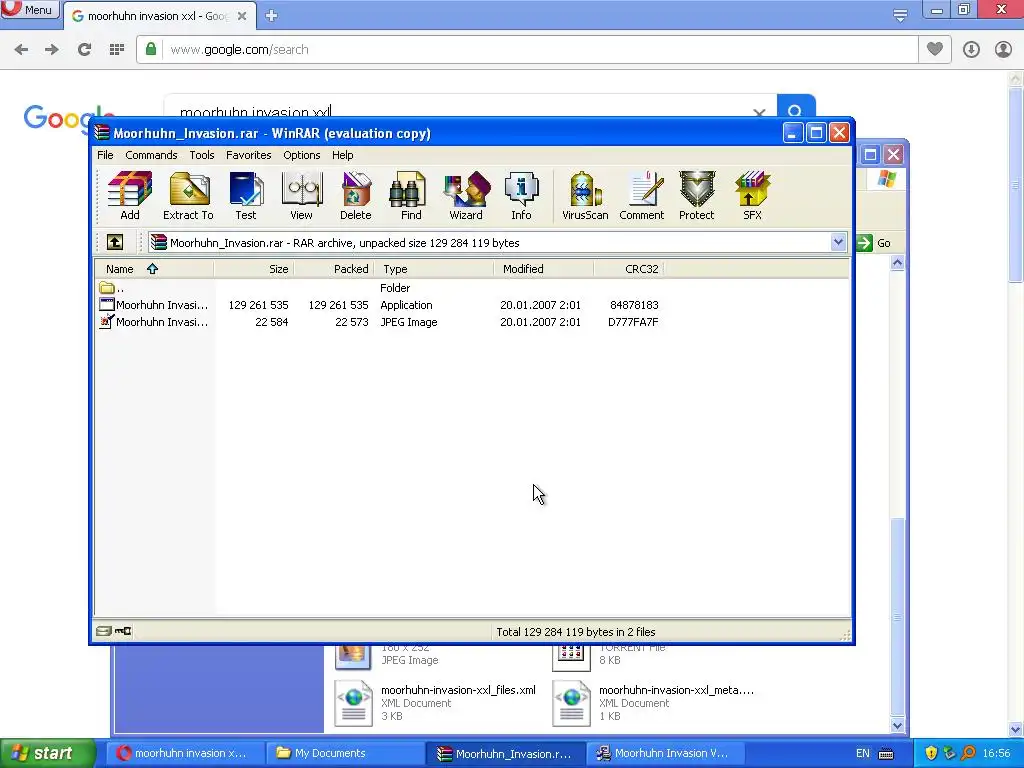
Task: Click the security shield tray icon
Action: coord(931,753)
